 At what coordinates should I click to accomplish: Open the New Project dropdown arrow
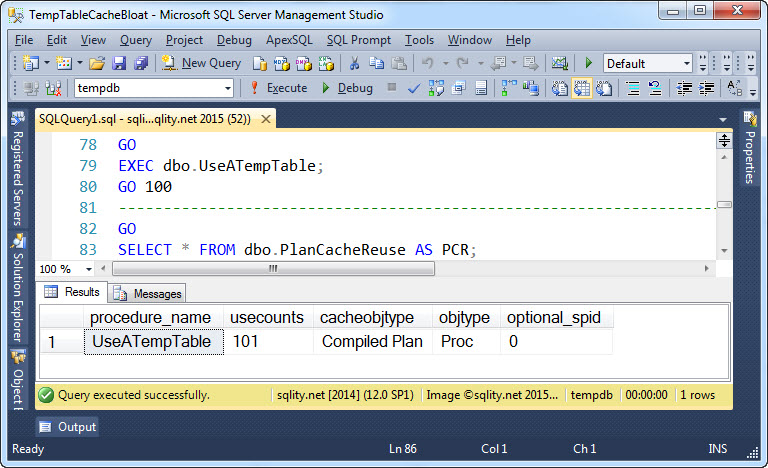click(x=47, y=63)
